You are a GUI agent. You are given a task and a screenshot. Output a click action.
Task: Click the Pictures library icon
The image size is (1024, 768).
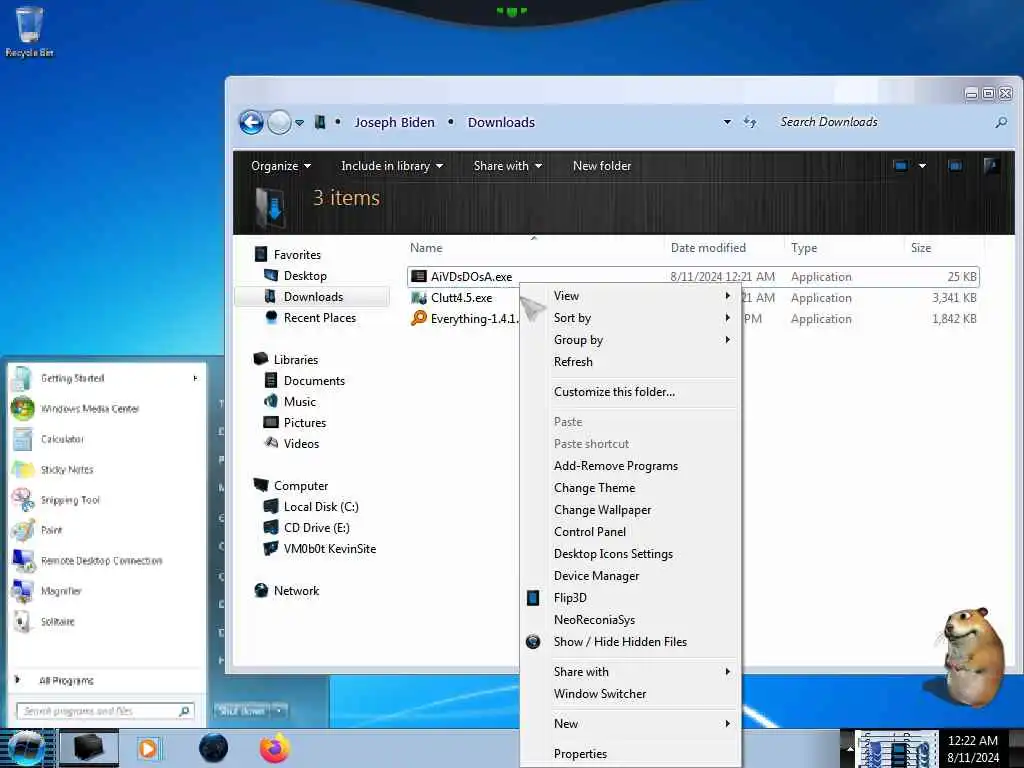(271, 422)
